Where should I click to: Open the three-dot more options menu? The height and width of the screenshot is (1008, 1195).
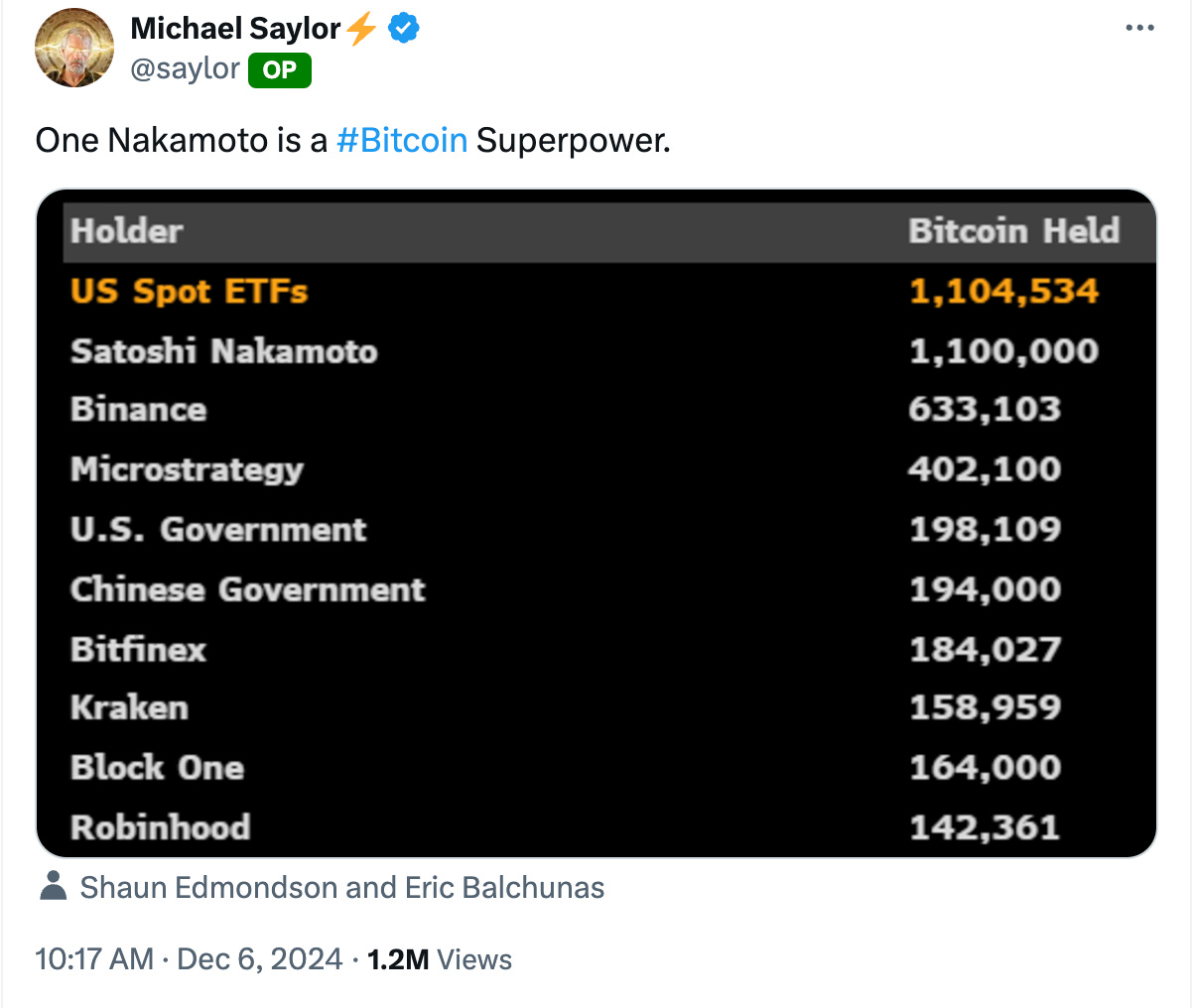1139,28
